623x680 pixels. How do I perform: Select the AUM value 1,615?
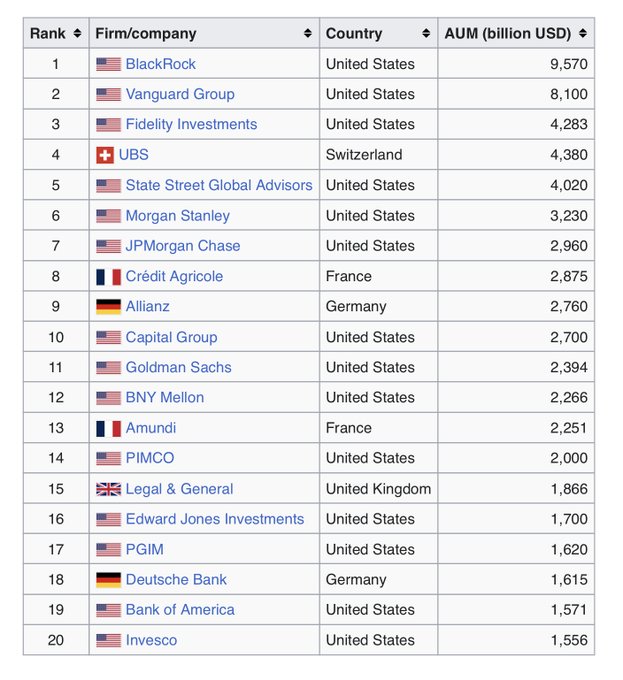(569, 580)
